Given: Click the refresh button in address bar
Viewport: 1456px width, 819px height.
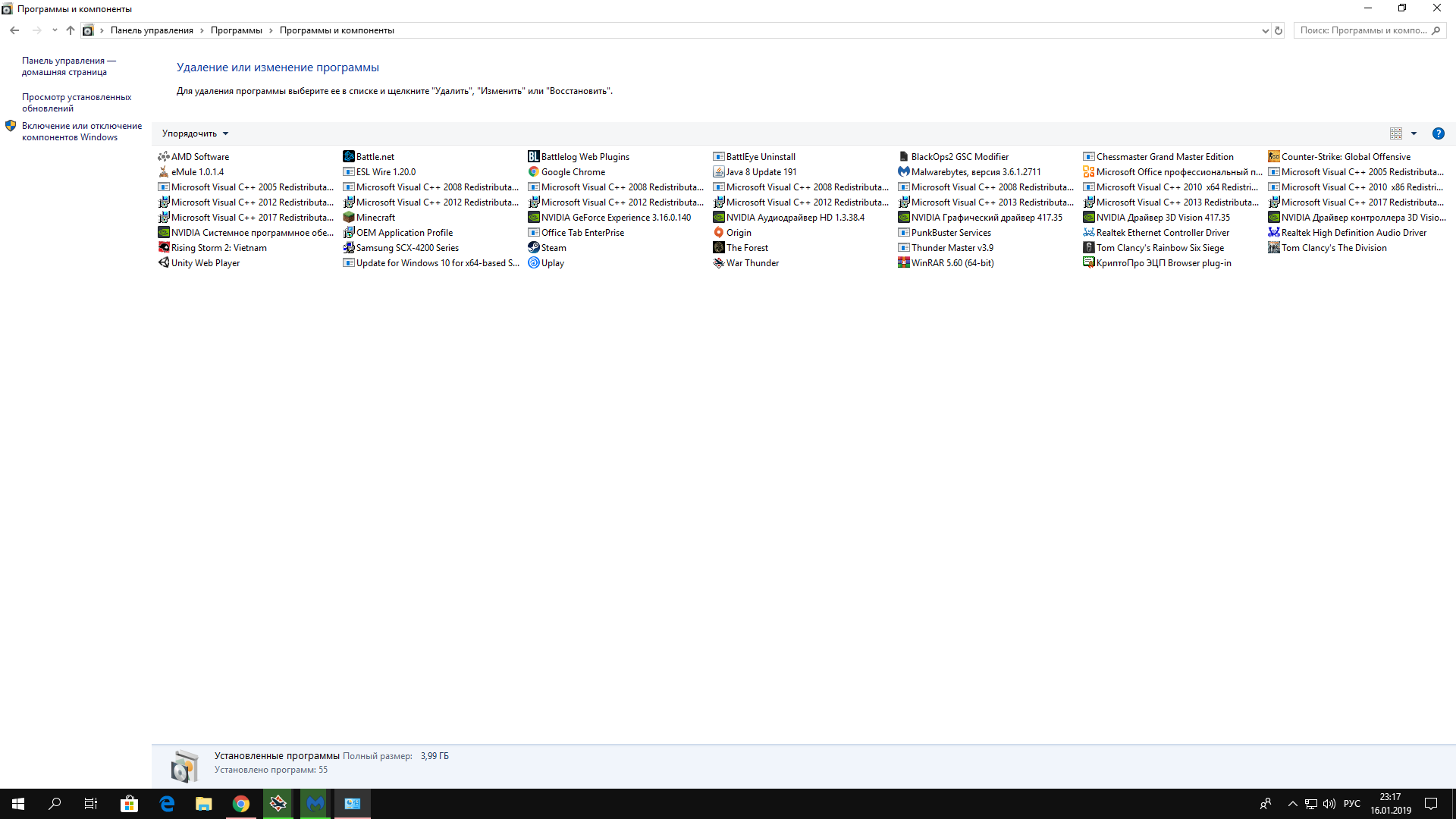Looking at the screenshot, I should click(x=1279, y=30).
